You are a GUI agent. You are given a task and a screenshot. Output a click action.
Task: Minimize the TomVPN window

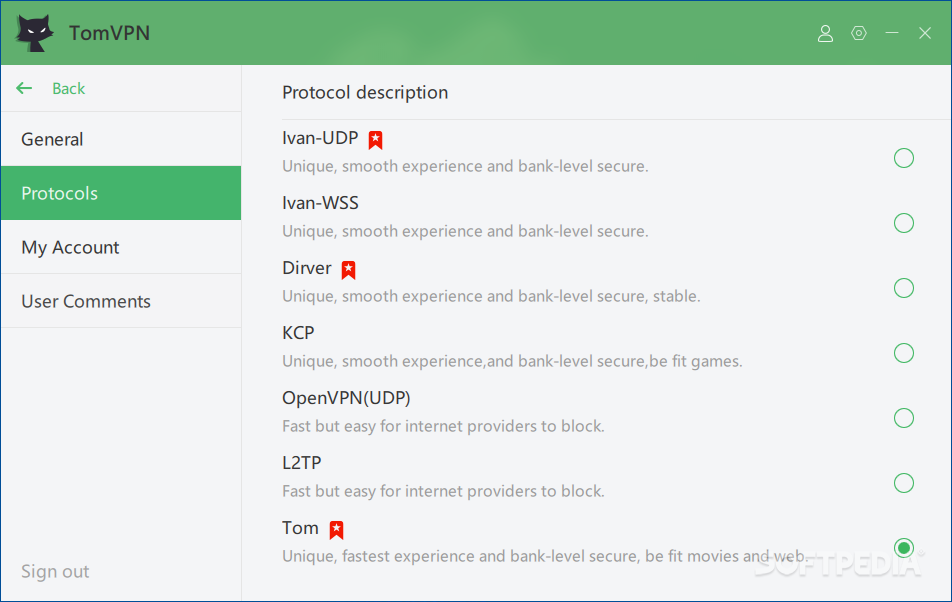pos(892,33)
